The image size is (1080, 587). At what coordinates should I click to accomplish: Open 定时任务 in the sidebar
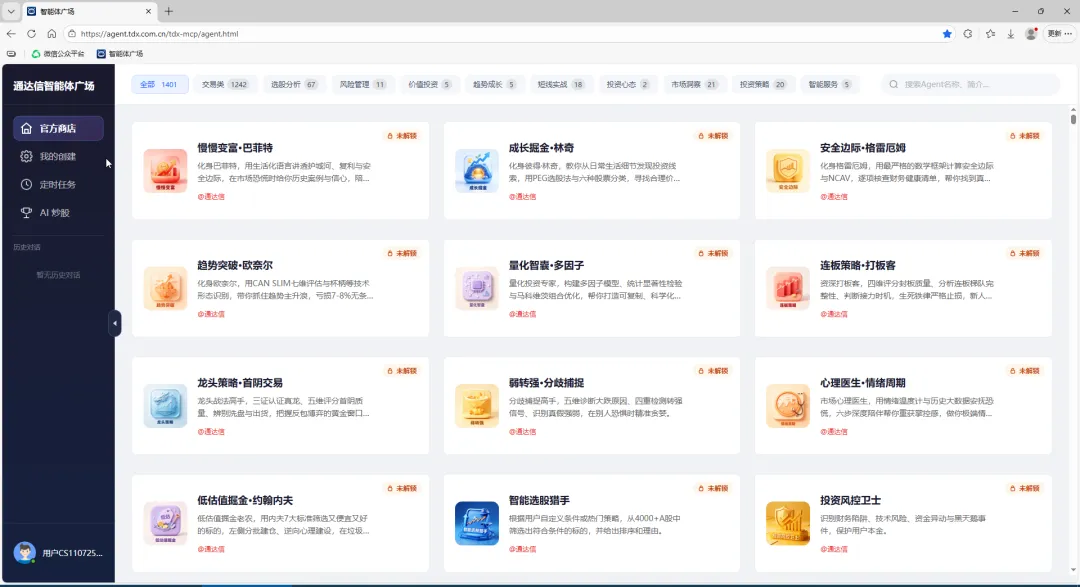tap(59, 185)
